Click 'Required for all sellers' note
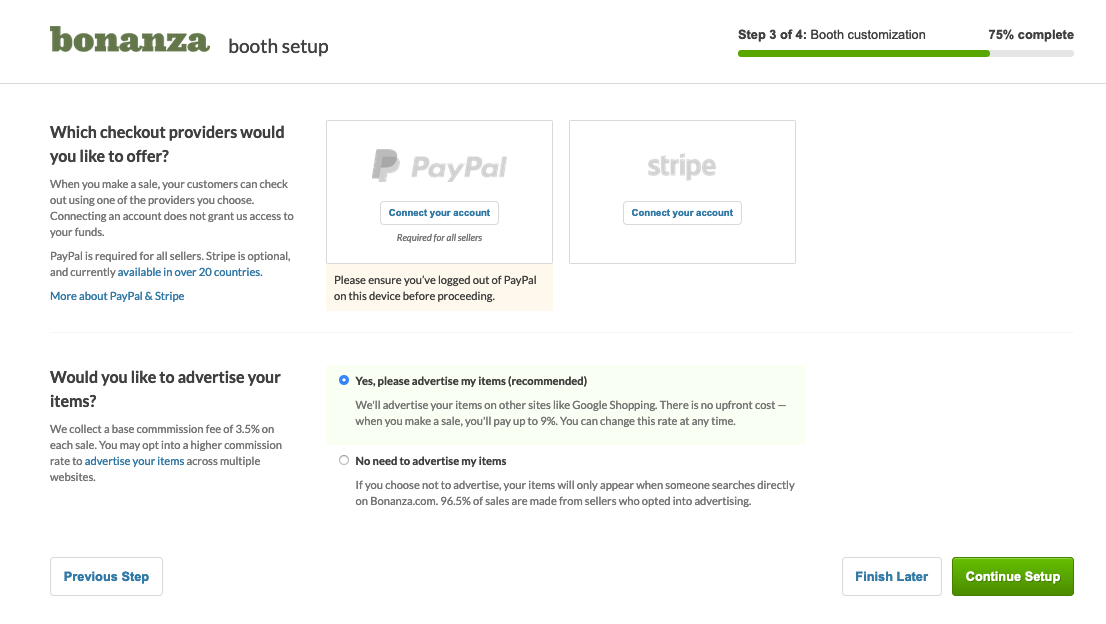Viewport: 1106px width, 624px height. click(x=439, y=238)
